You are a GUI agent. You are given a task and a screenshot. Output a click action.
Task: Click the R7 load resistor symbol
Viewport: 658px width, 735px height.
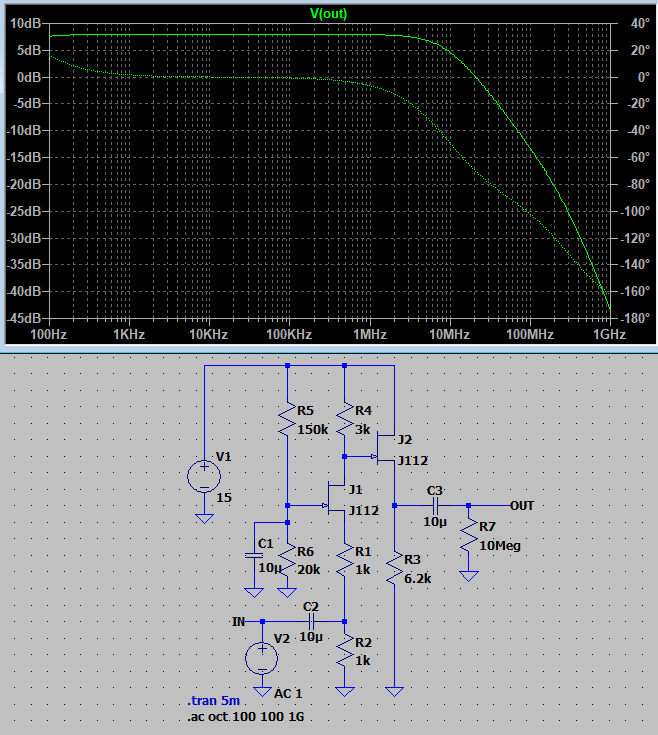pos(467,536)
